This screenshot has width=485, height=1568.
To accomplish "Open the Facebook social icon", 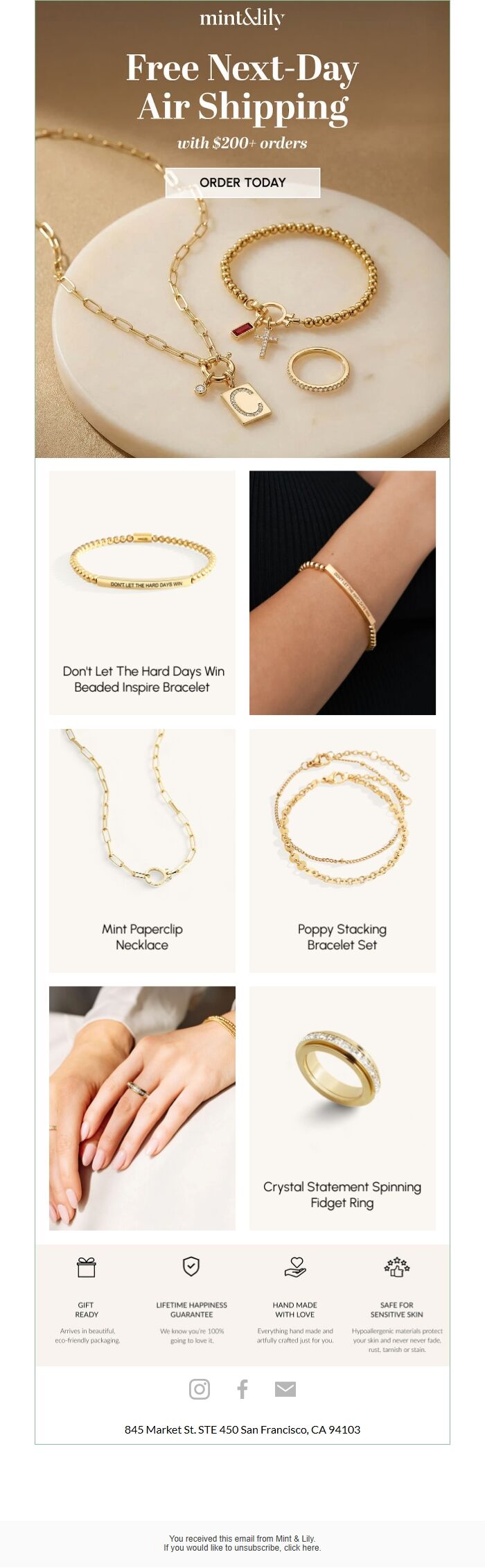I will point(242,1389).
